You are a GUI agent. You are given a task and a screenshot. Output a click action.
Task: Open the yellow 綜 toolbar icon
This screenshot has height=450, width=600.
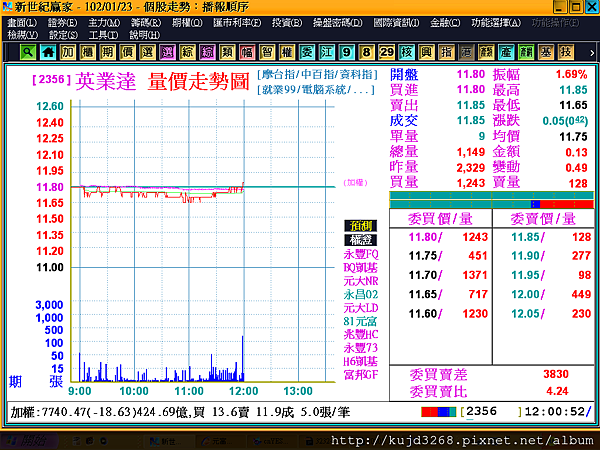coord(187,52)
